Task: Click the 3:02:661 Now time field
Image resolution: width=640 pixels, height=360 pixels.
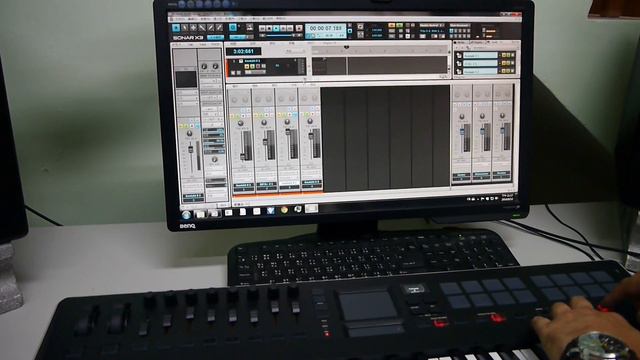Action: point(244,51)
